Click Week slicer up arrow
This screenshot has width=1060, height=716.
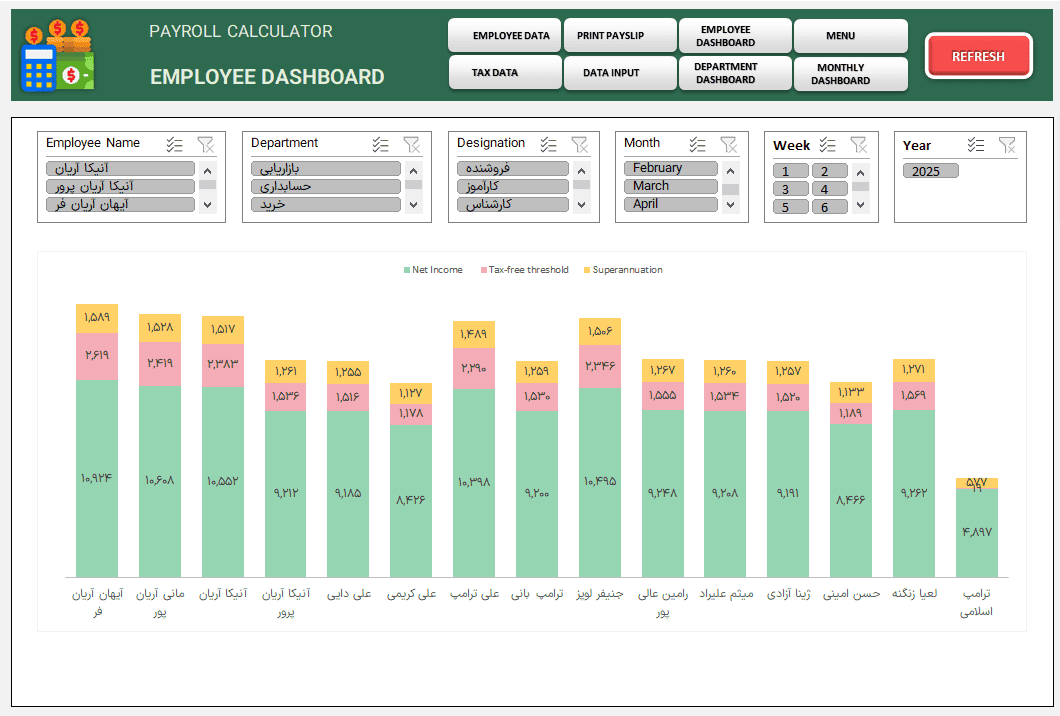(861, 173)
